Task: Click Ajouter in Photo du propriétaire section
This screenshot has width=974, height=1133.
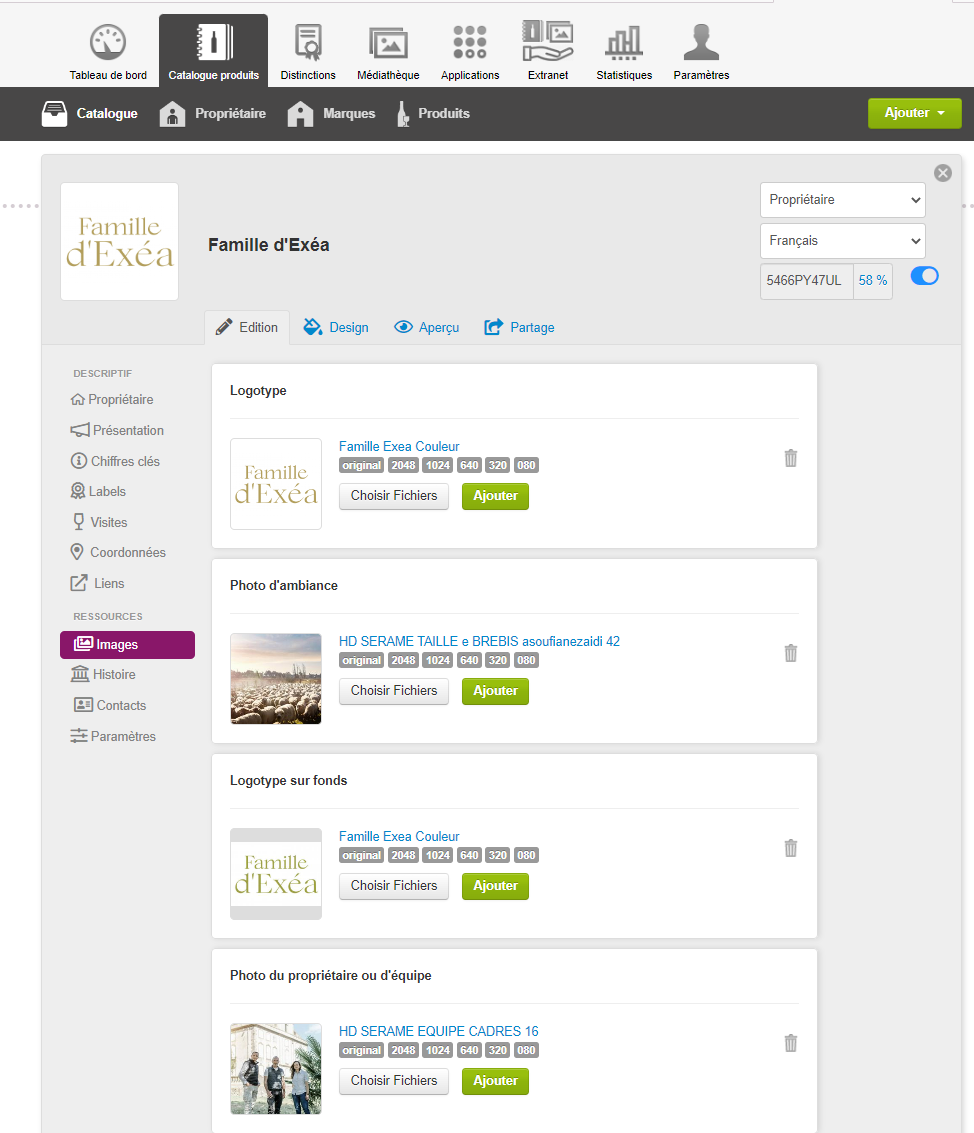Action: pyautogui.click(x=495, y=1081)
